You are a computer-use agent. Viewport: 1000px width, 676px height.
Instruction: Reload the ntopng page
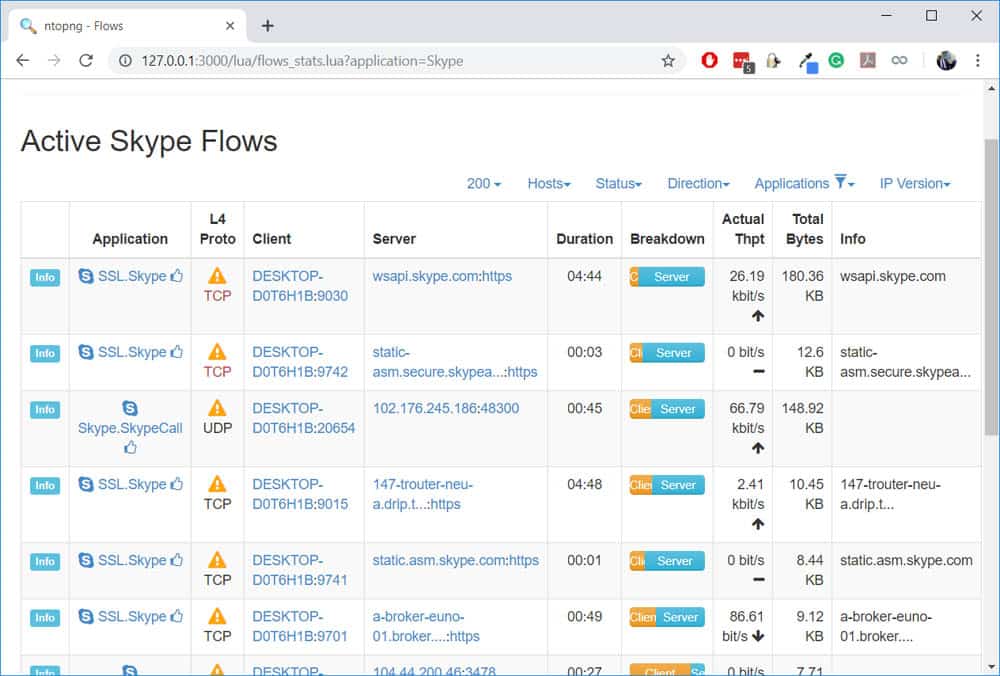(x=85, y=61)
